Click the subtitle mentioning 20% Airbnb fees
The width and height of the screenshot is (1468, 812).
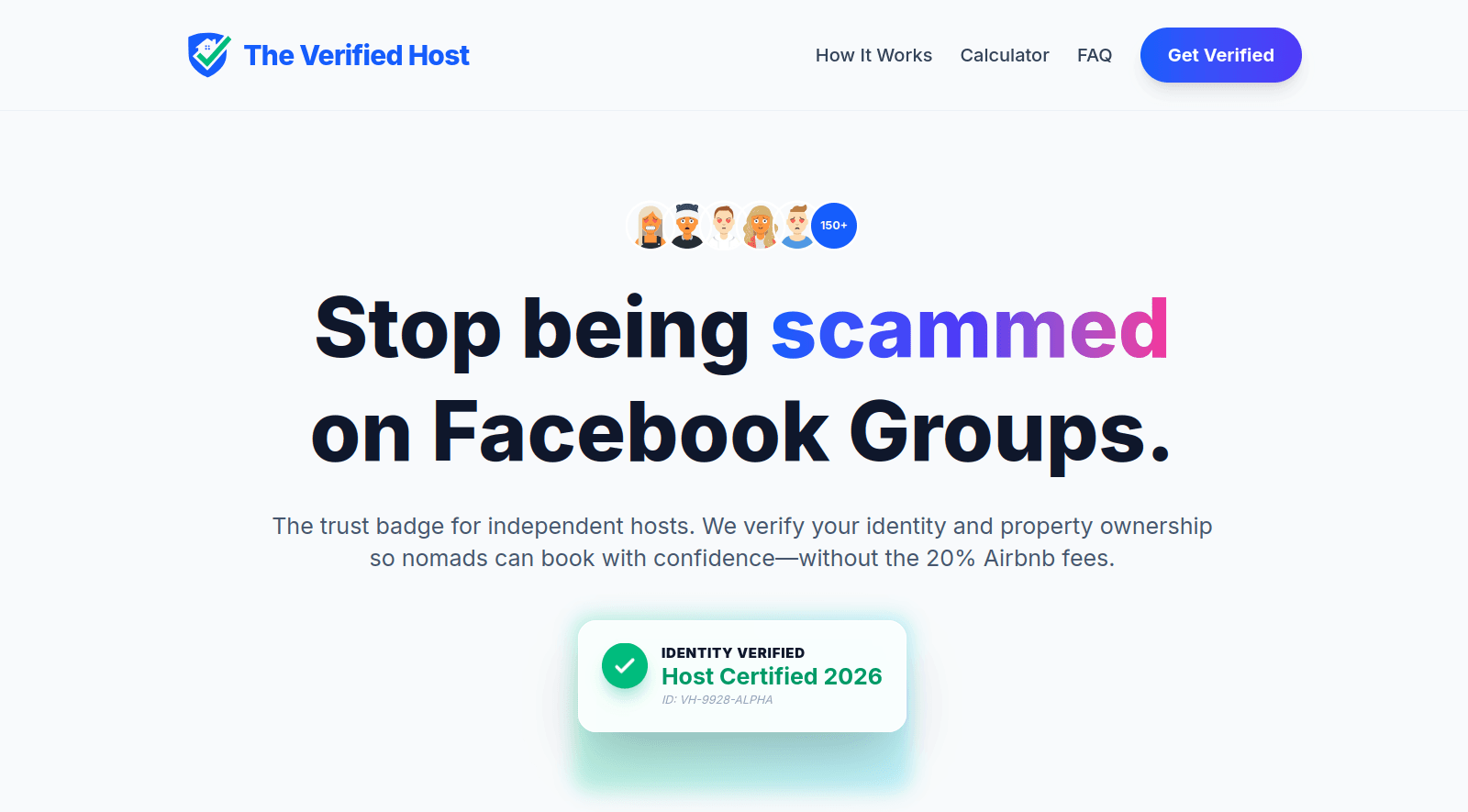741,541
